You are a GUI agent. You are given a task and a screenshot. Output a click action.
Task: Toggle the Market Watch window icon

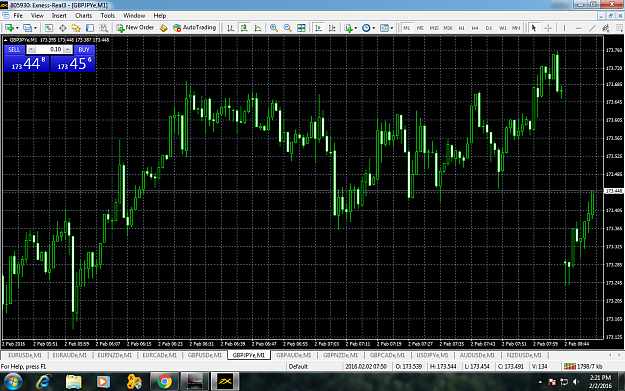point(49,28)
